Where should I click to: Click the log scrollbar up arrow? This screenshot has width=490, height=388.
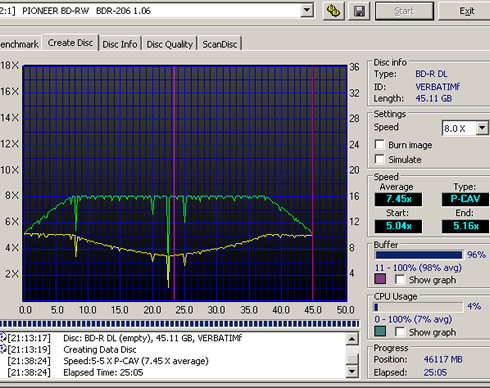pyautogui.click(x=352, y=339)
